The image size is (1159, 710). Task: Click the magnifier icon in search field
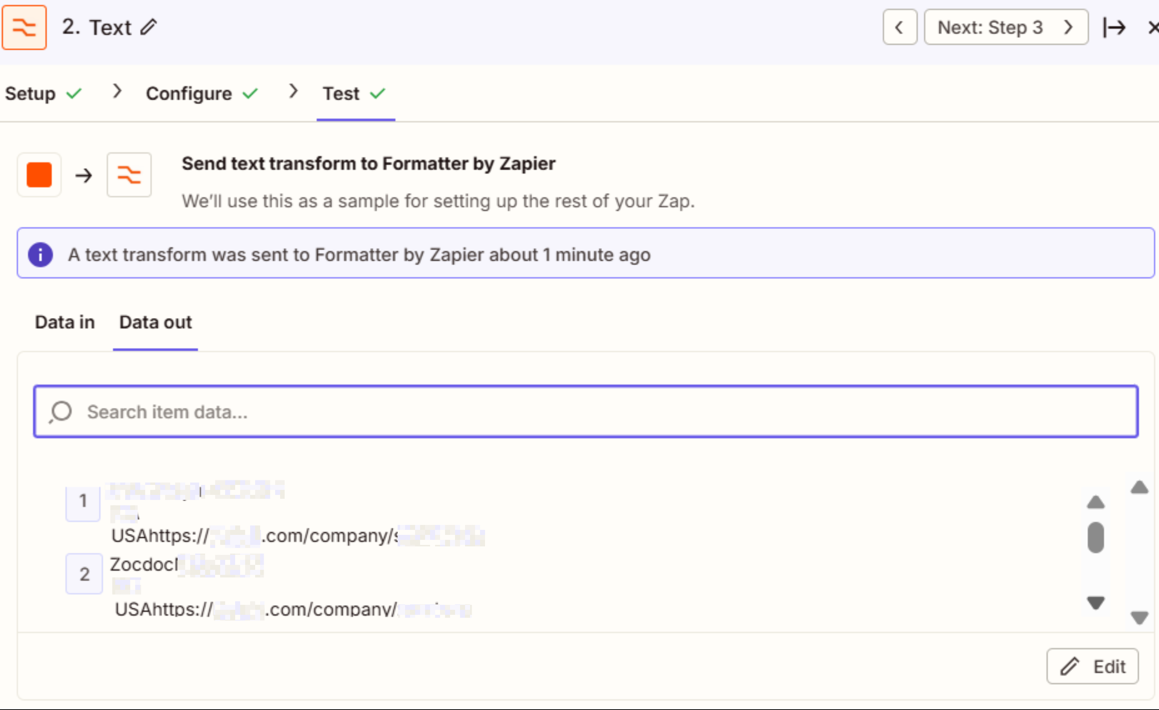coord(61,412)
